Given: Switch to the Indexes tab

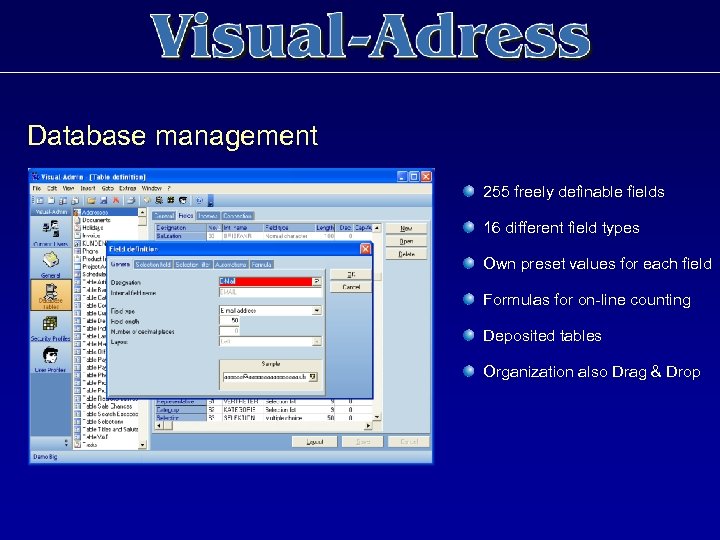Looking at the screenshot, I should click(208, 216).
